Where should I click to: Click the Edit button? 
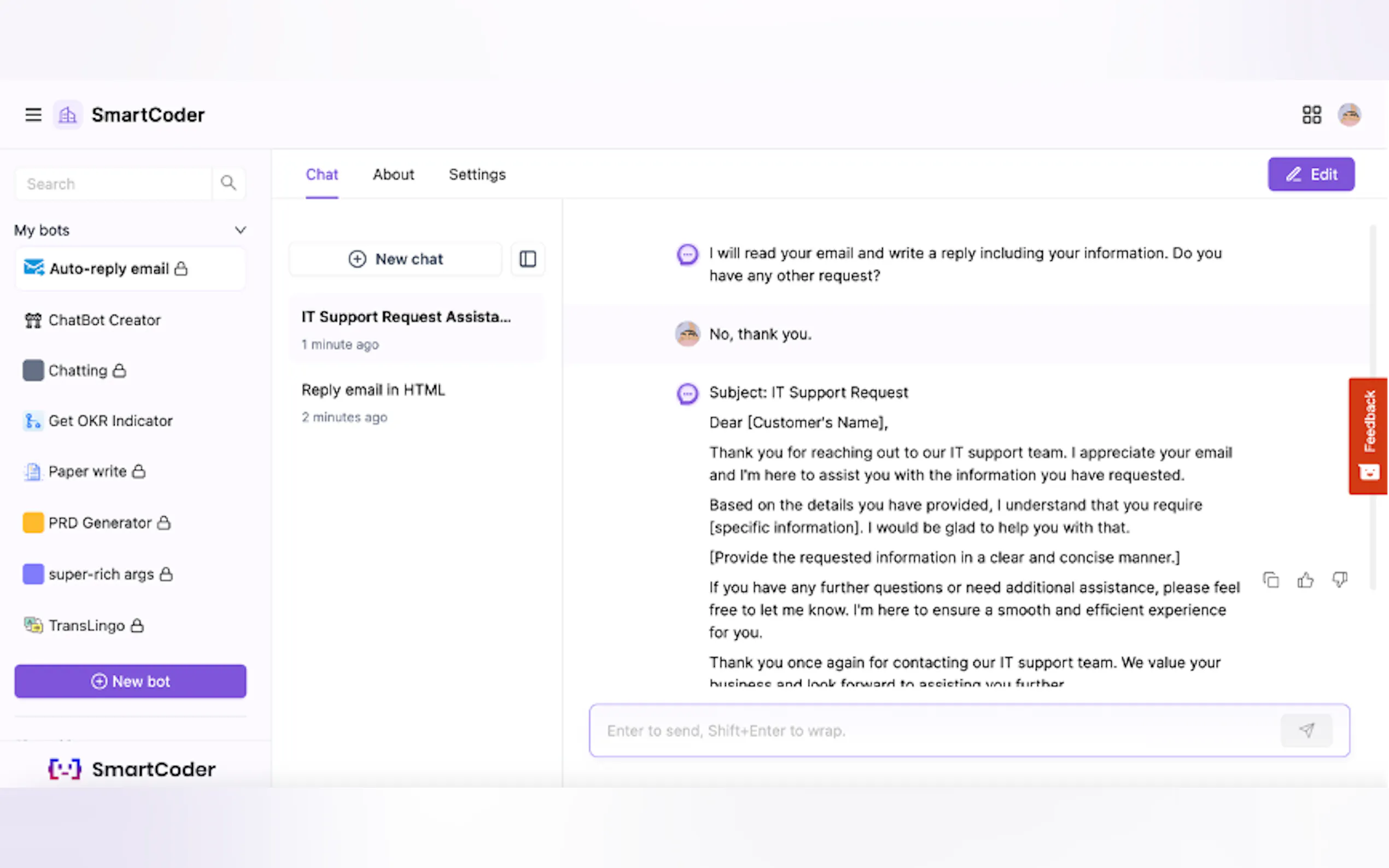click(x=1311, y=174)
